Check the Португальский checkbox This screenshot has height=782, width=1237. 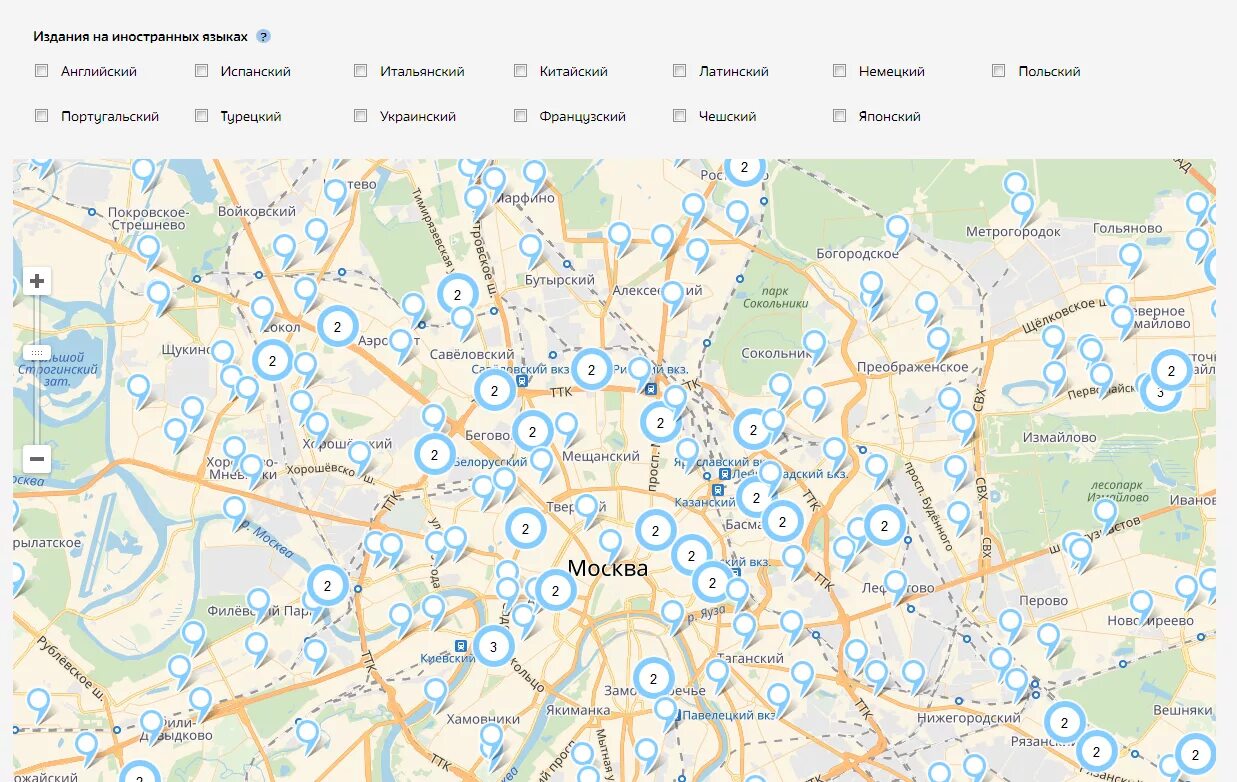click(x=42, y=116)
